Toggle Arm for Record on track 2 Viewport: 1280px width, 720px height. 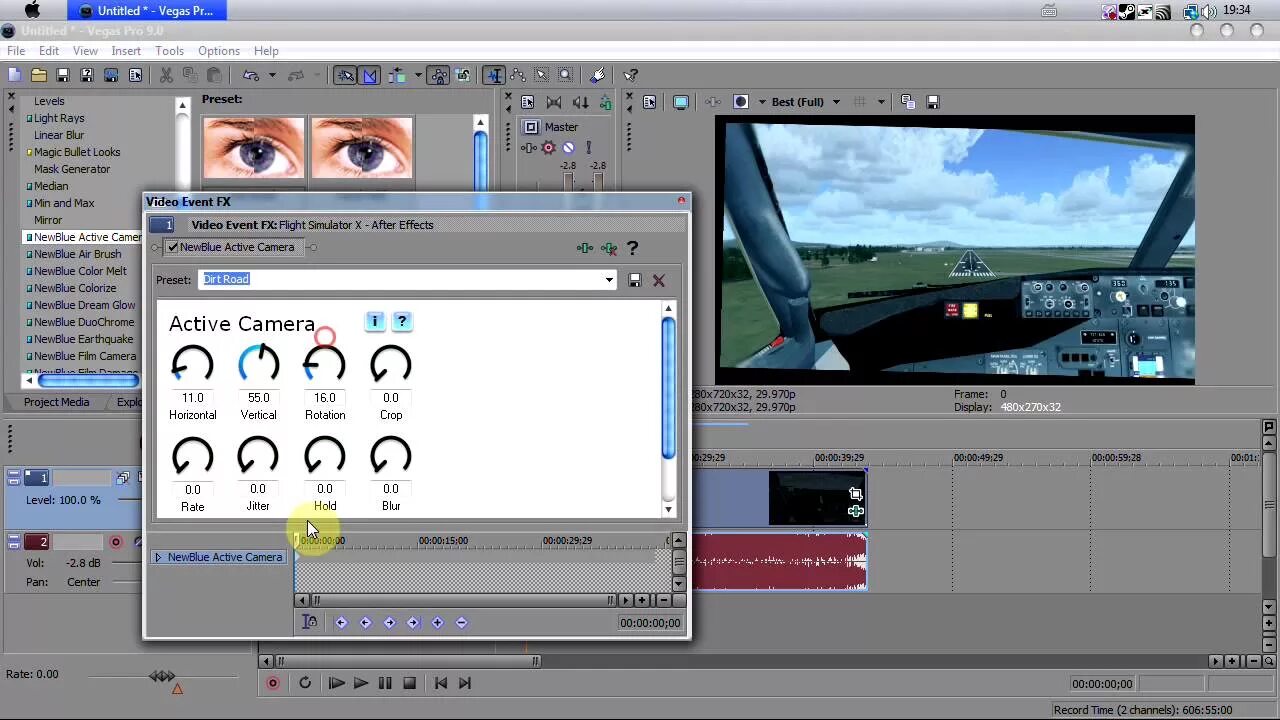[116, 542]
